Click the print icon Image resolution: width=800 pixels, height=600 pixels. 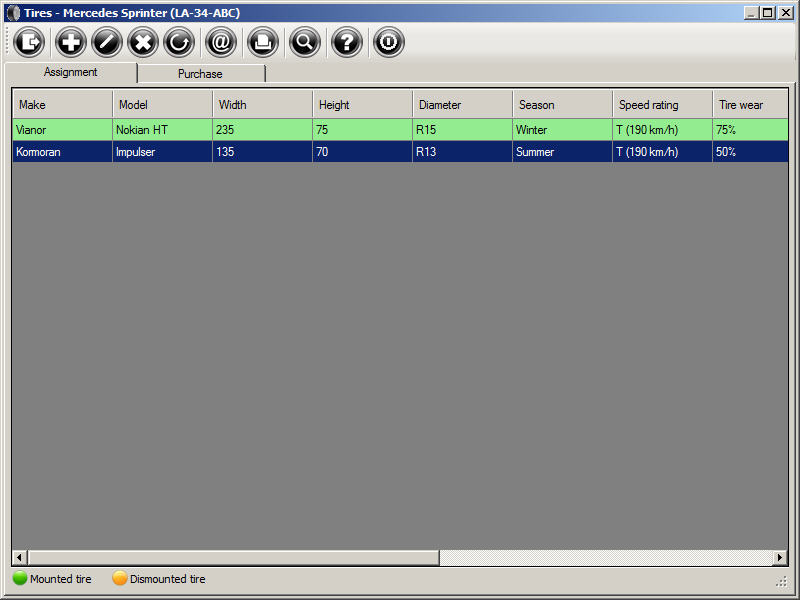(x=262, y=42)
